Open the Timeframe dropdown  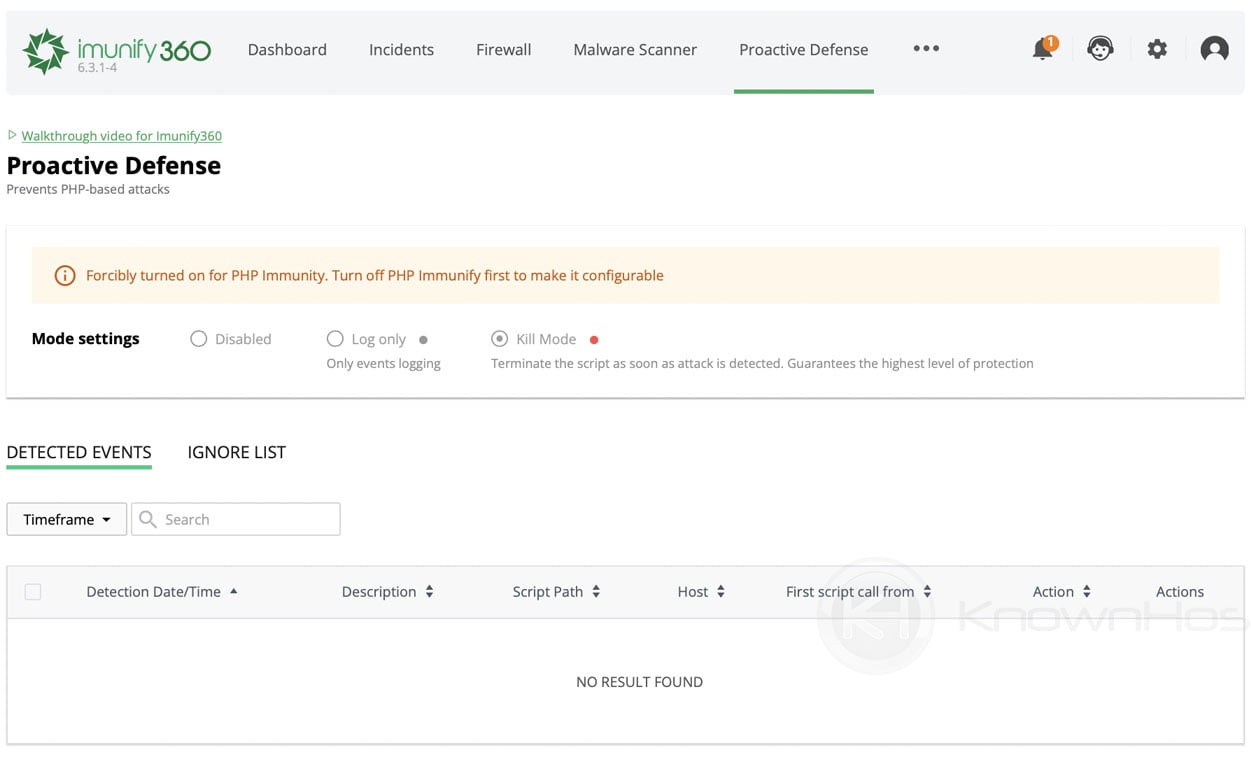66,519
